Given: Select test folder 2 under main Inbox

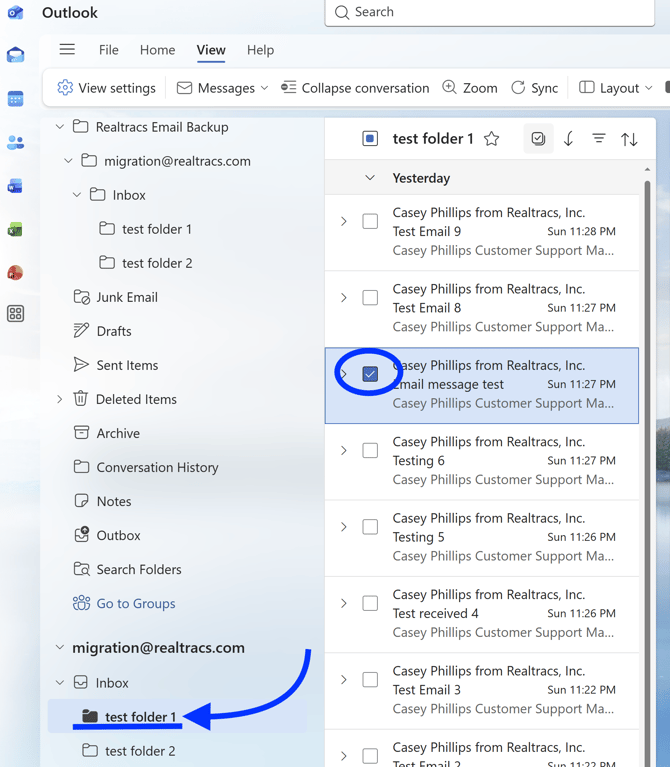Looking at the screenshot, I should [129, 751].
